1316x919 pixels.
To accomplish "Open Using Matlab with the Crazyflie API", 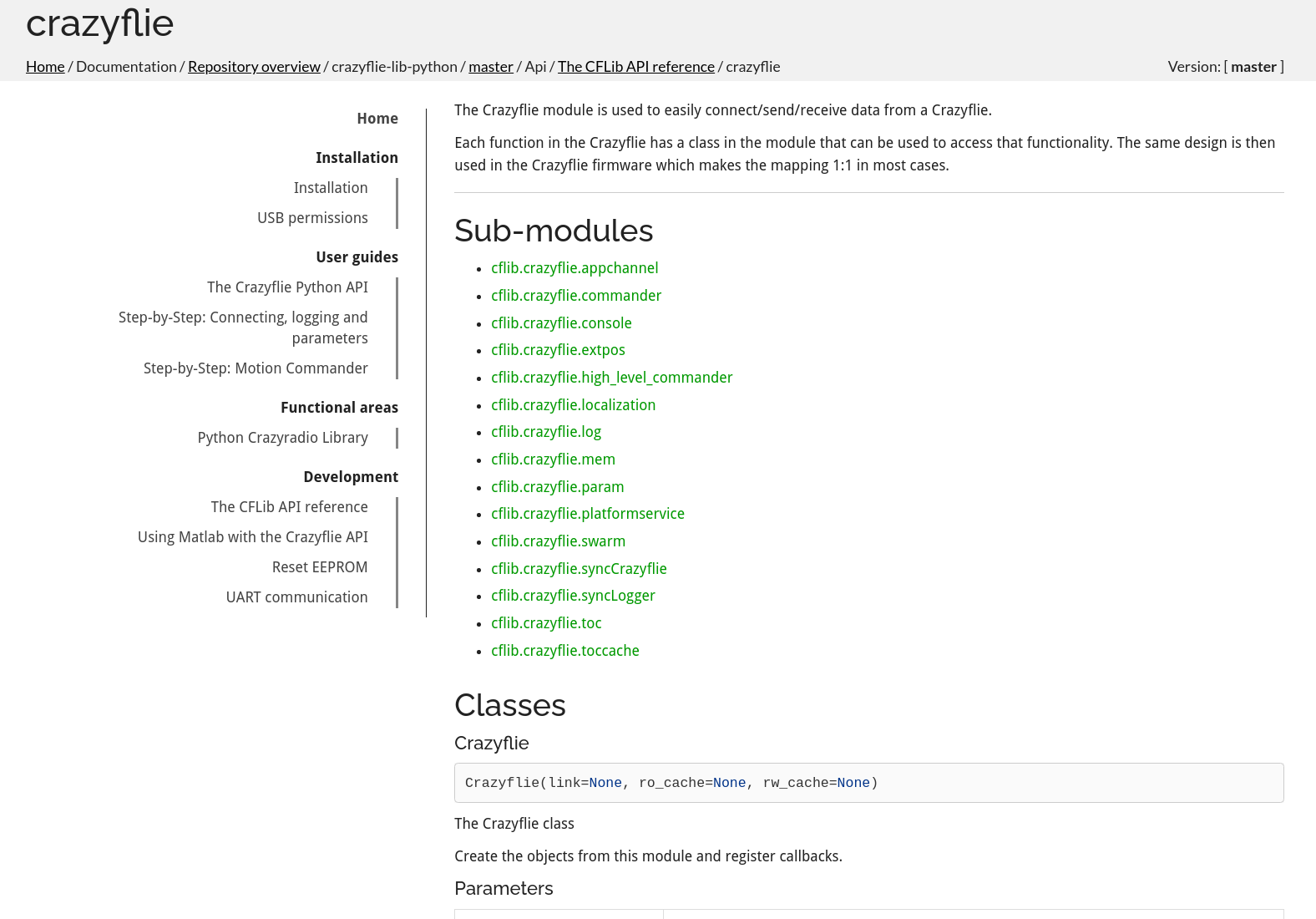I will pos(253,537).
